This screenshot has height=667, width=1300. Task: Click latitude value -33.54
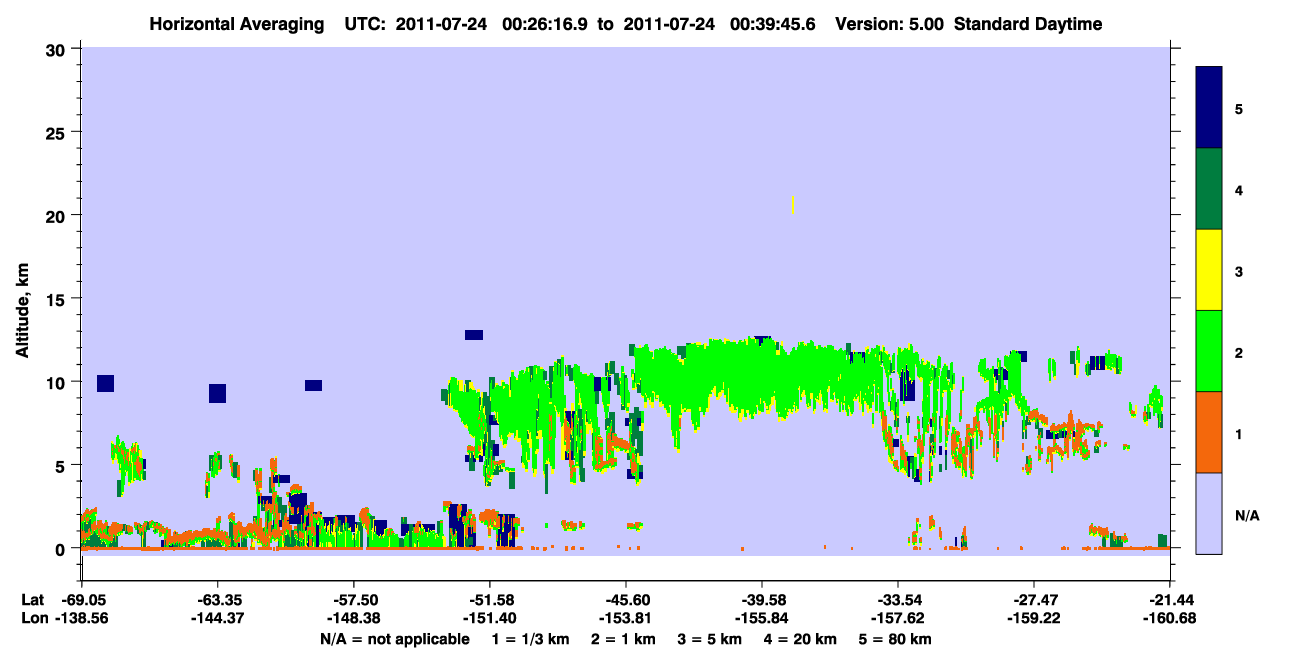[898, 599]
